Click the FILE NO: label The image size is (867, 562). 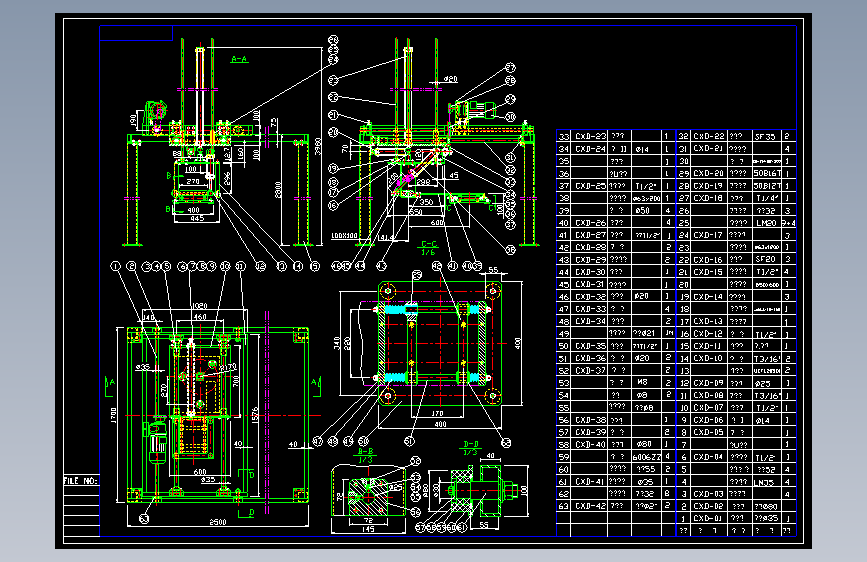coord(81,481)
